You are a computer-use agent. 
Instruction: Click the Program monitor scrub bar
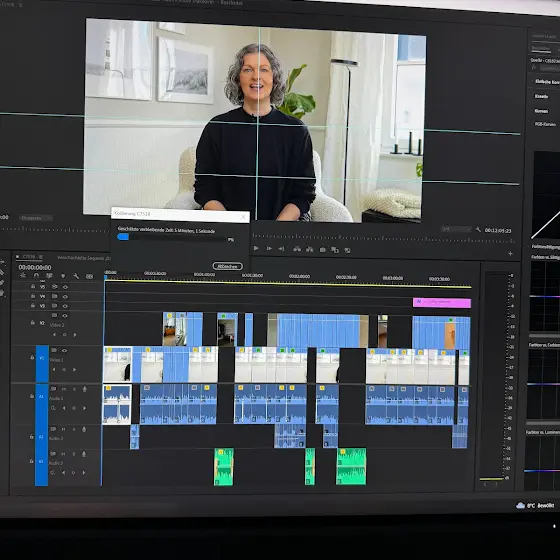point(383,237)
